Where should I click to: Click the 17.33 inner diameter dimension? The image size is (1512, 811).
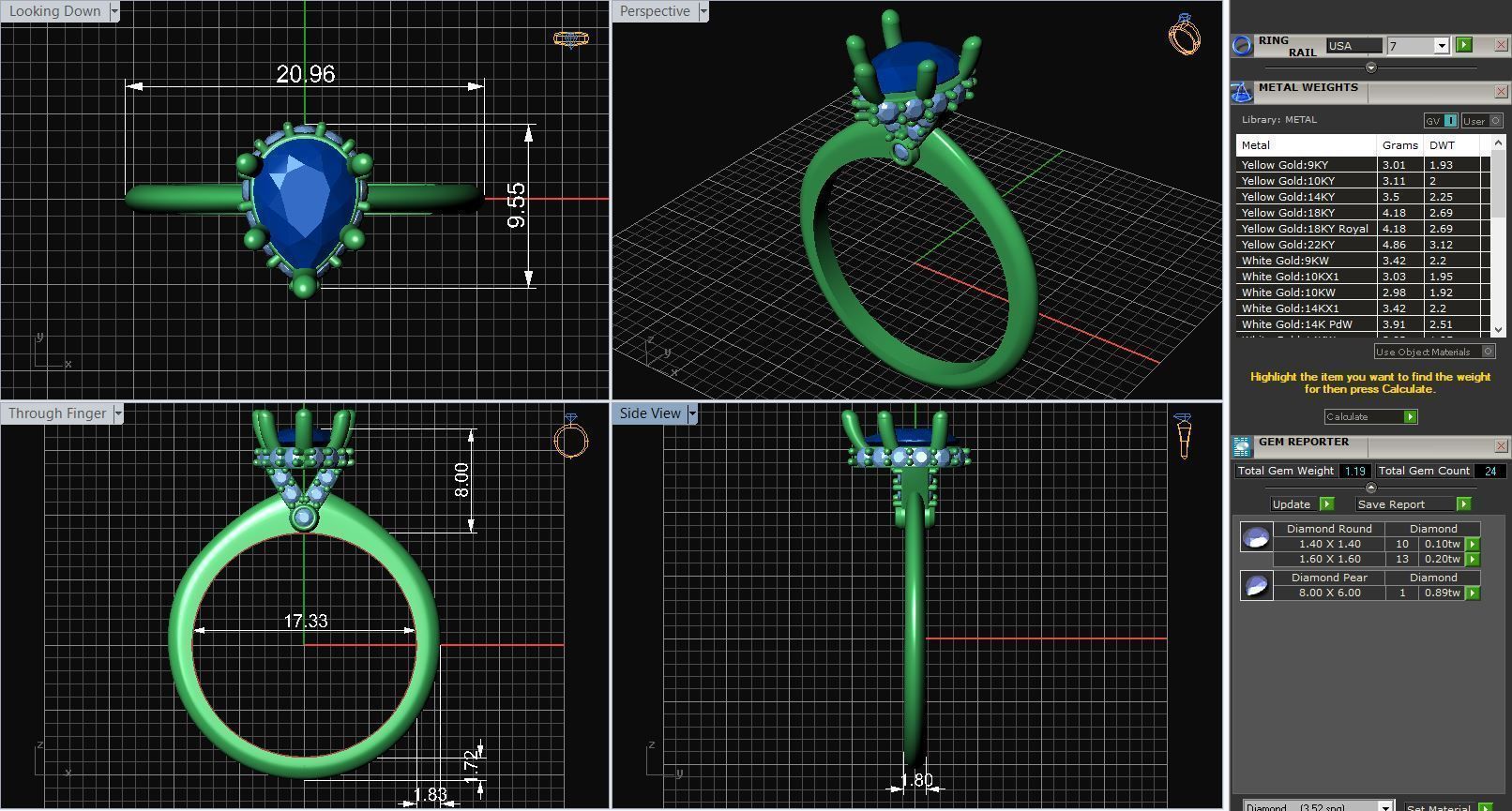coord(306,621)
